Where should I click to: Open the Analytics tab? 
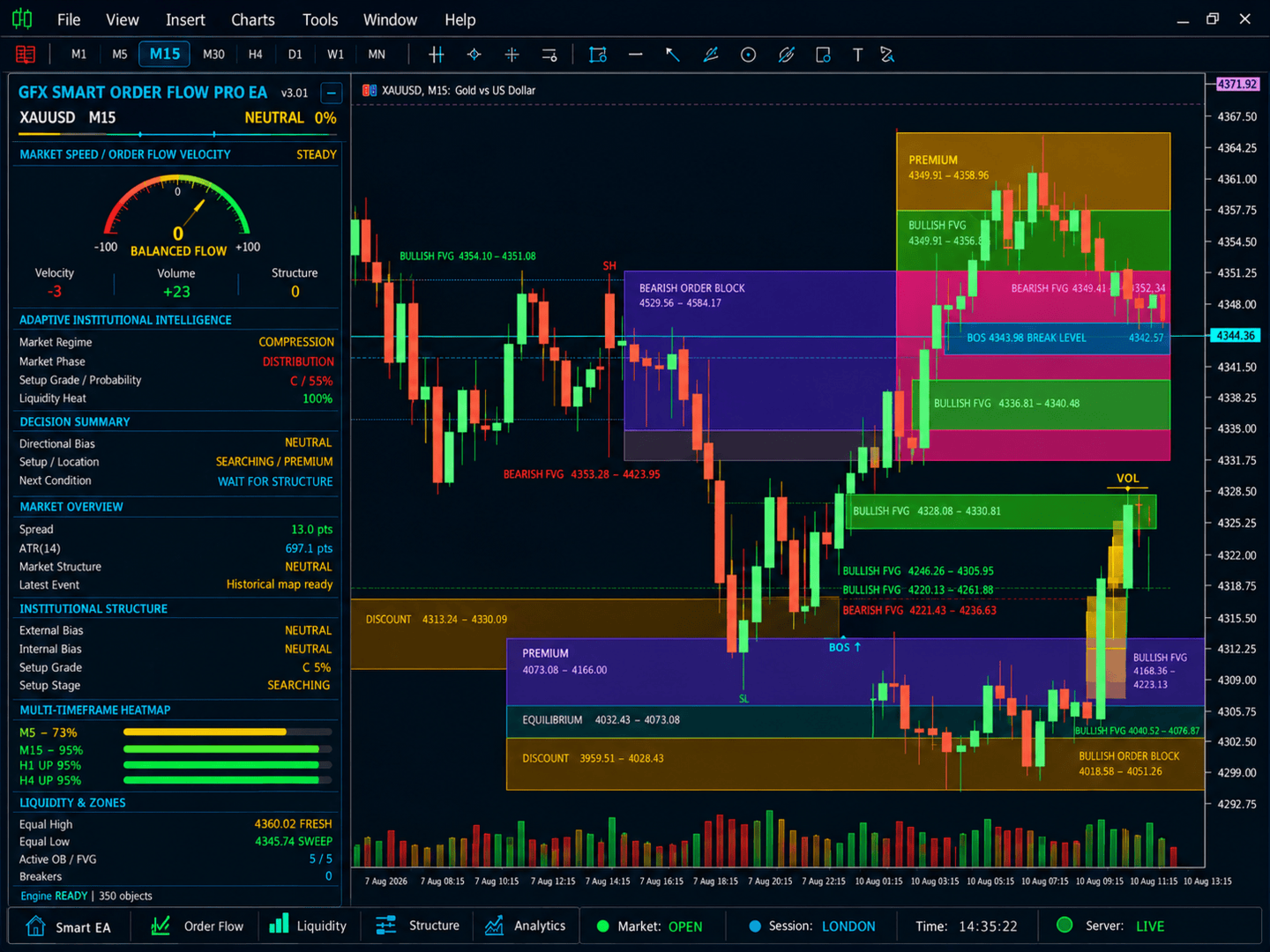526,926
